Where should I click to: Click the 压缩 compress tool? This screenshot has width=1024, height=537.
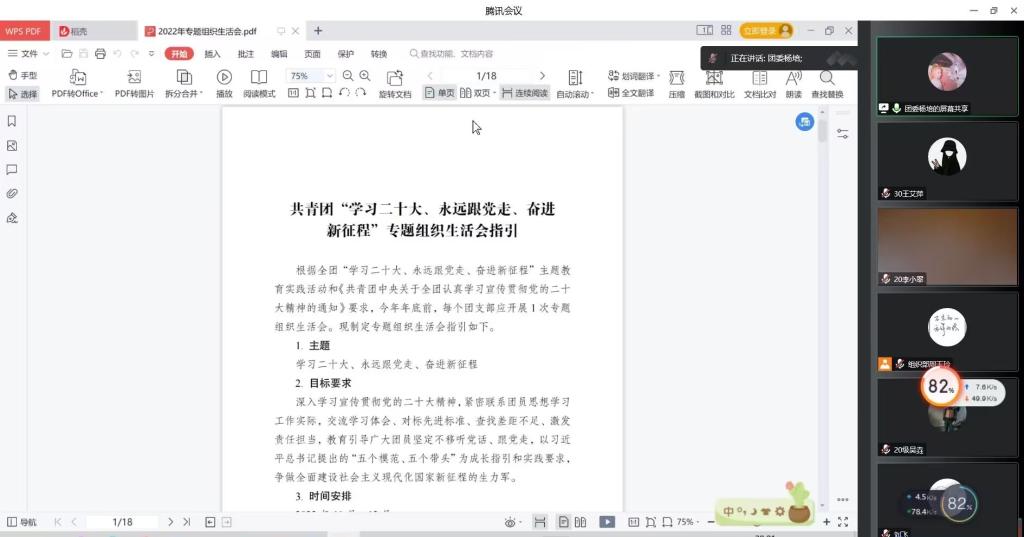point(676,77)
